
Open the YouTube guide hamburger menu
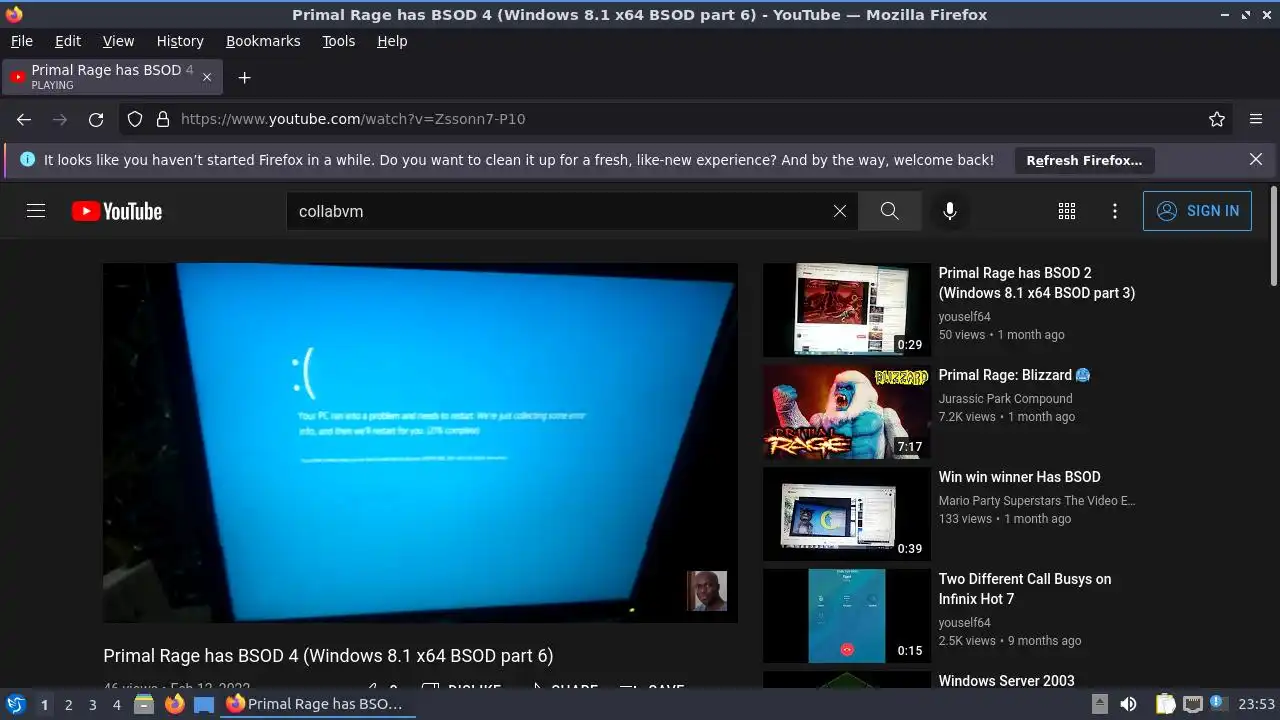(x=36, y=211)
